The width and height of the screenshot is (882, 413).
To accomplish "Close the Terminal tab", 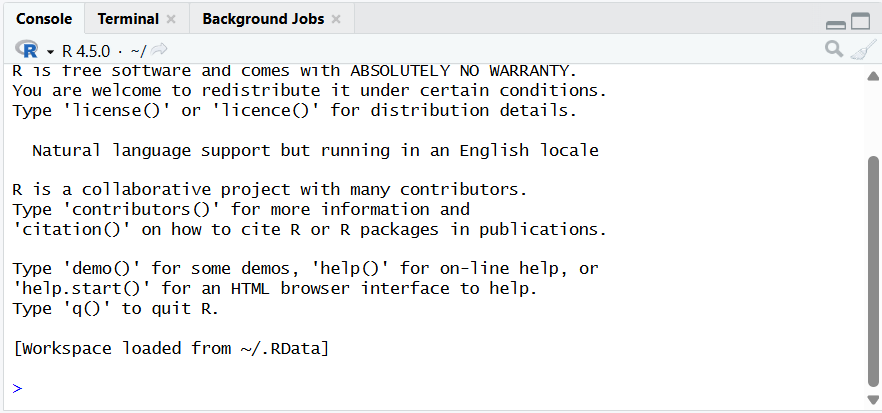I will tap(171, 19).
